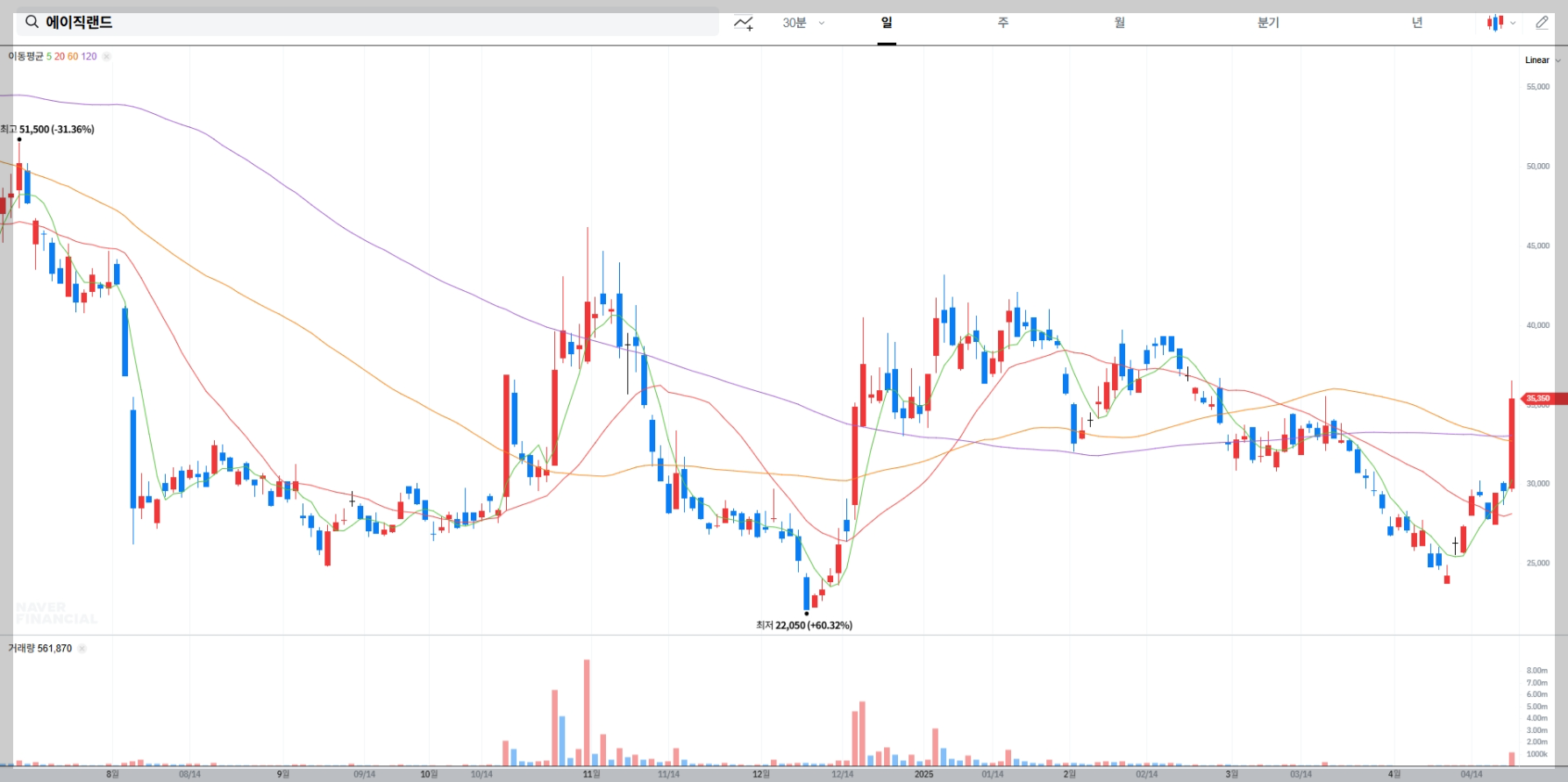Focus the 에이직랜드 stock search field
1568x782 pixels.
tap(367, 22)
